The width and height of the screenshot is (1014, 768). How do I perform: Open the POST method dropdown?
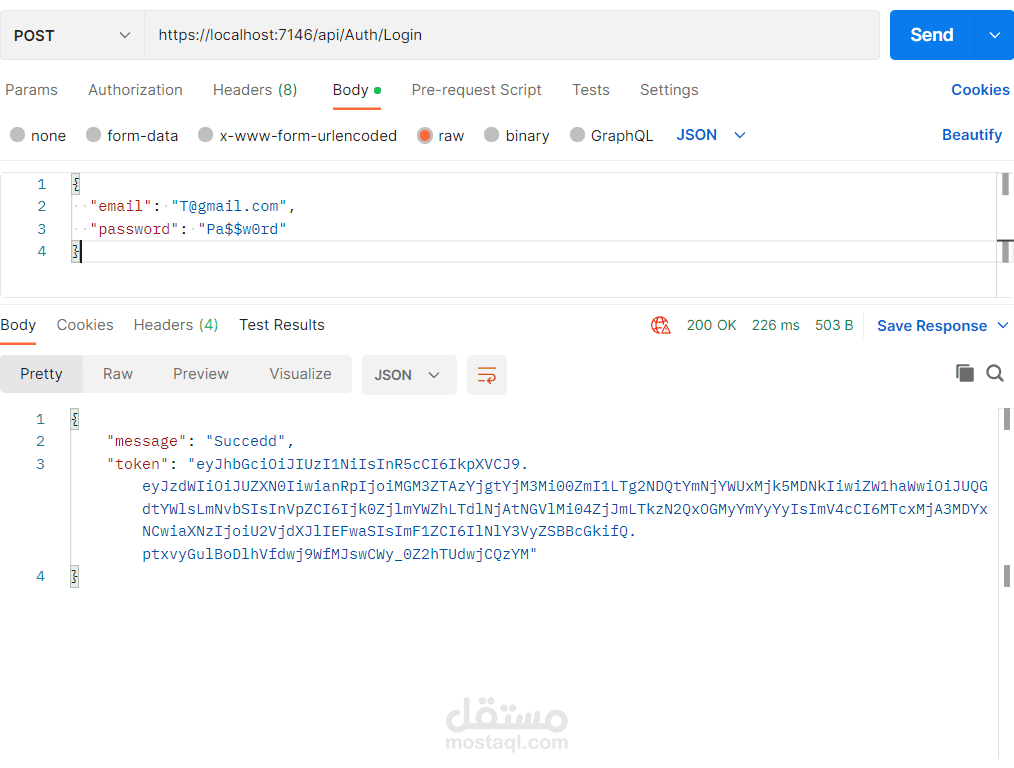[72, 35]
